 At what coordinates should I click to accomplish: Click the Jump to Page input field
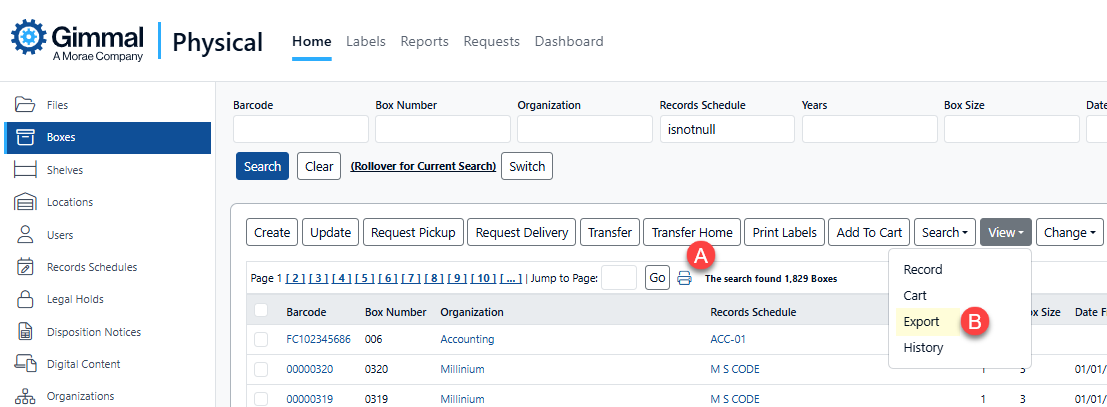click(x=619, y=278)
